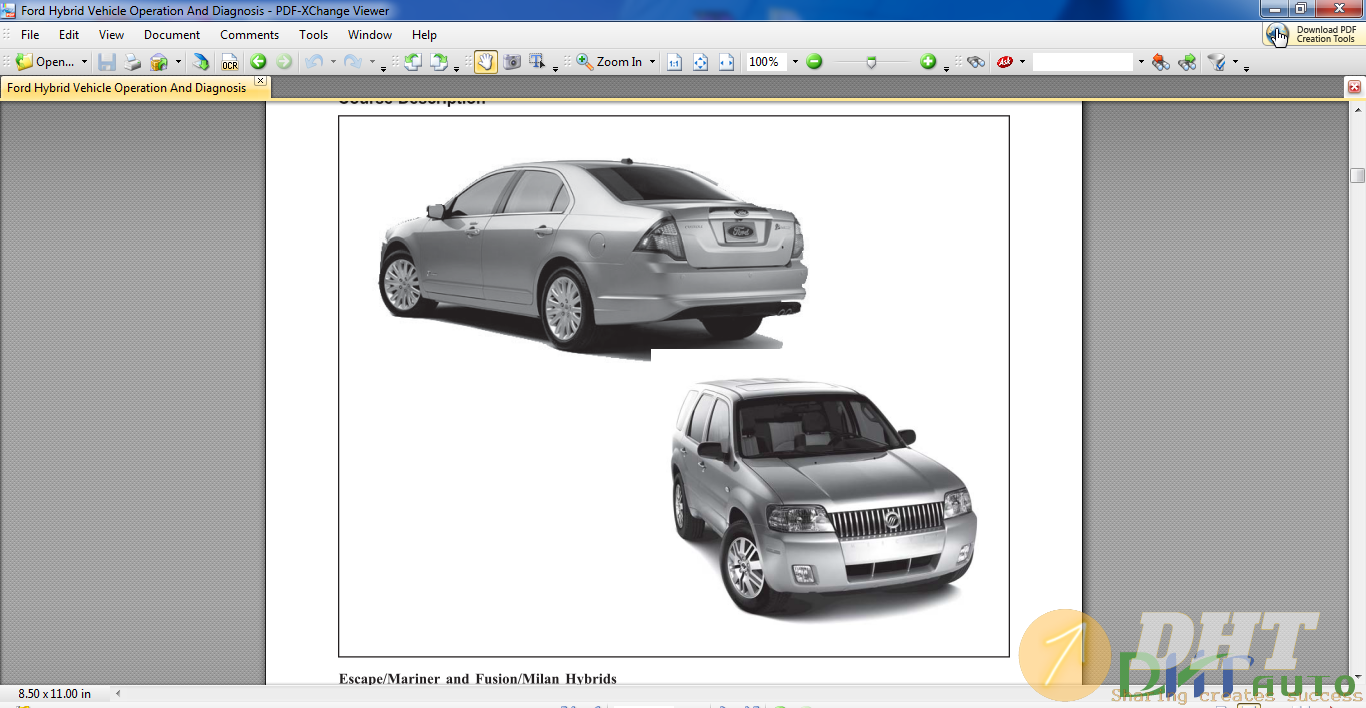
Task: Run OCR on the pages
Action: (x=230, y=62)
